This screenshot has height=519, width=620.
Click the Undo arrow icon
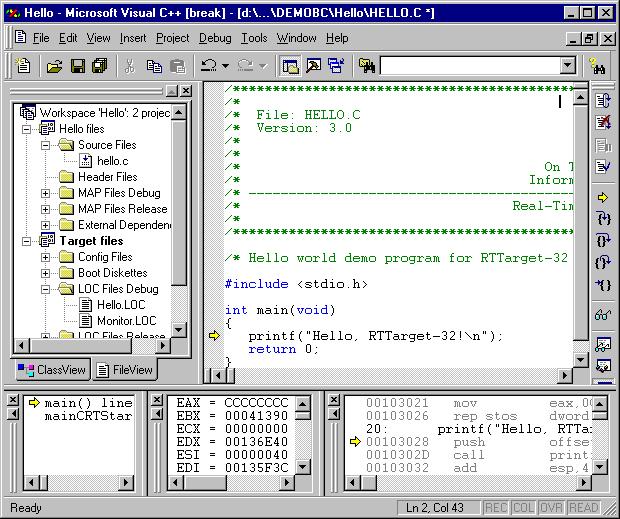pyautogui.click(x=208, y=66)
